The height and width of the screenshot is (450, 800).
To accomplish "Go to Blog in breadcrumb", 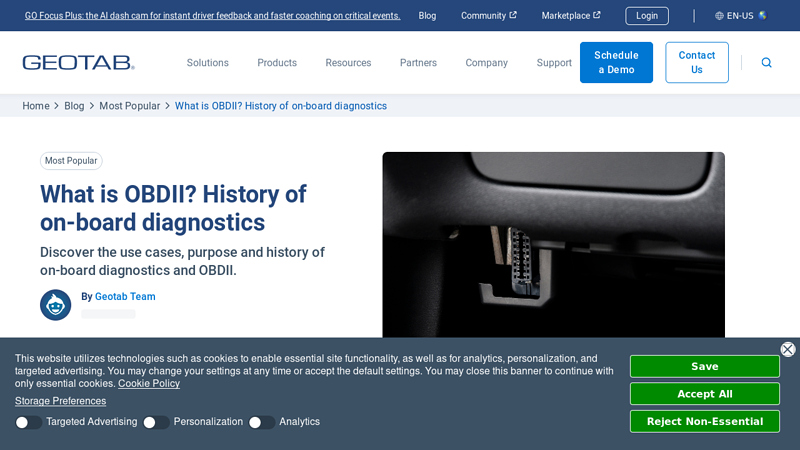I will (x=74, y=106).
